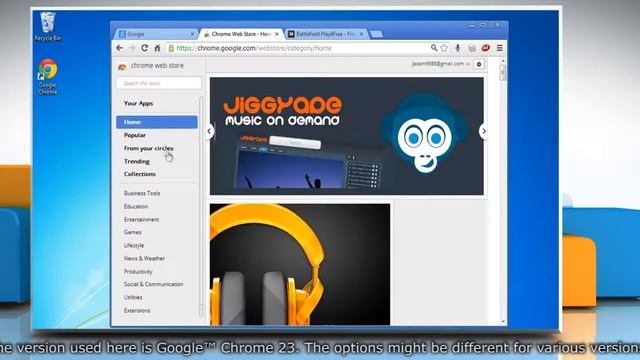Click the green padlock security icon
Viewport: 640px width, 360px height.
pyautogui.click(x=171, y=48)
